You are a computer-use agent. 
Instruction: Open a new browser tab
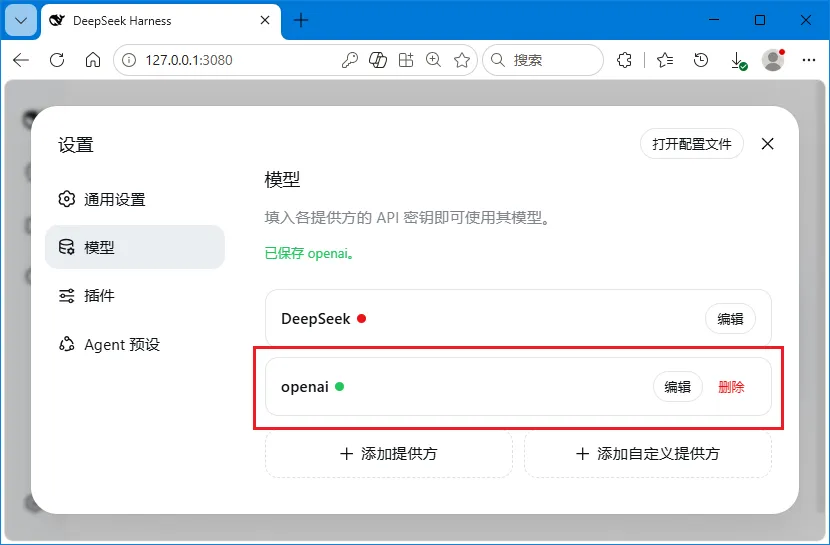click(301, 21)
